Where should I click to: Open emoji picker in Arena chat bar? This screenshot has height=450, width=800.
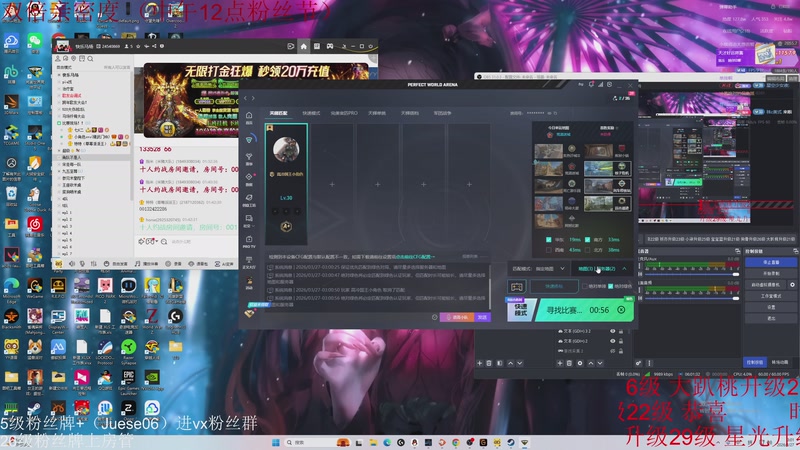tap(435, 317)
